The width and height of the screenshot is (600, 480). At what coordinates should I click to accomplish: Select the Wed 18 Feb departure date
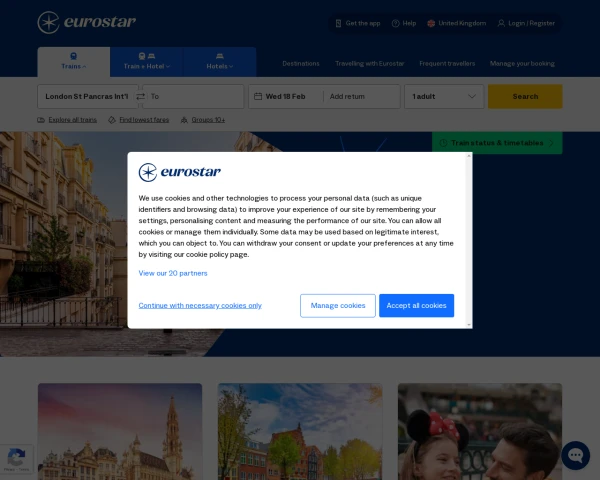tap(285, 96)
